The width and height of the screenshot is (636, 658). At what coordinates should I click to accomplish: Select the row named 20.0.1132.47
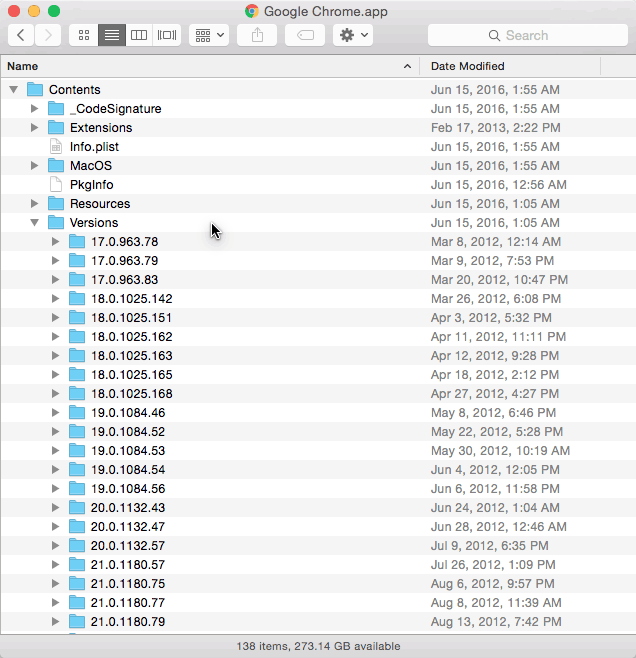click(x=318, y=527)
